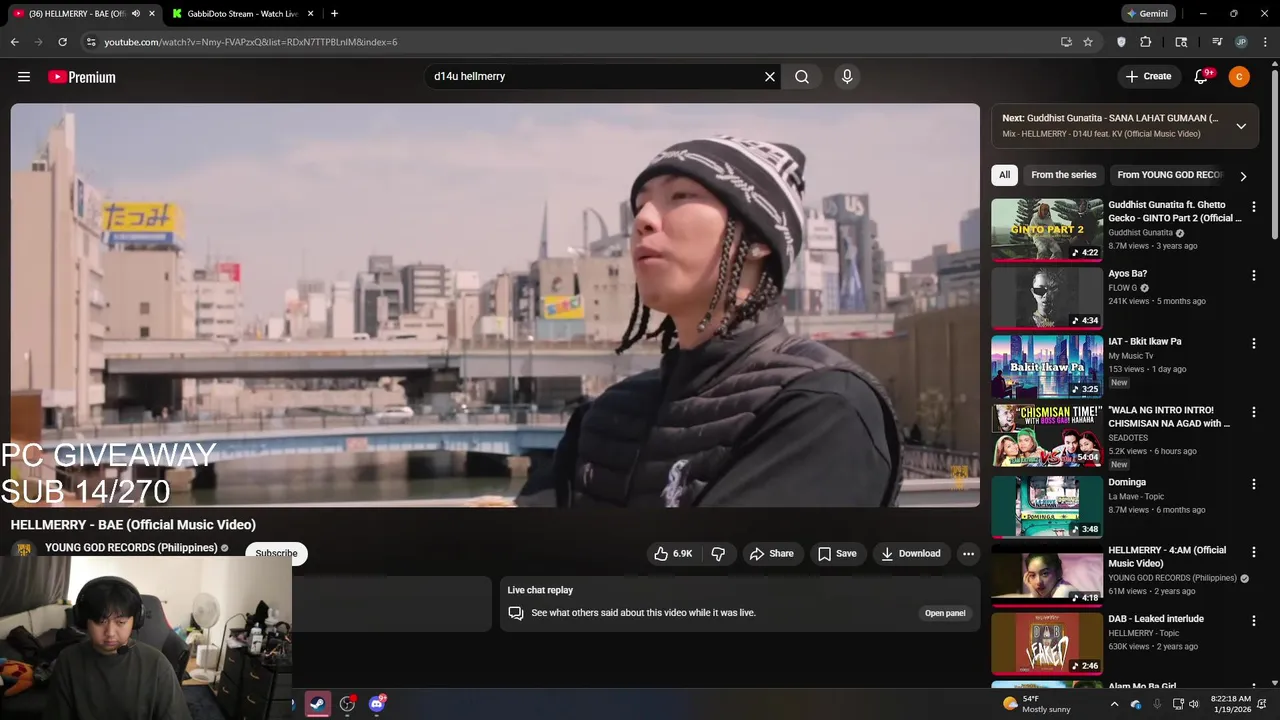This screenshot has width=1280, height=720.
Task: Go back in browser history
Action: pyautogui.click(x=14, y=42)
